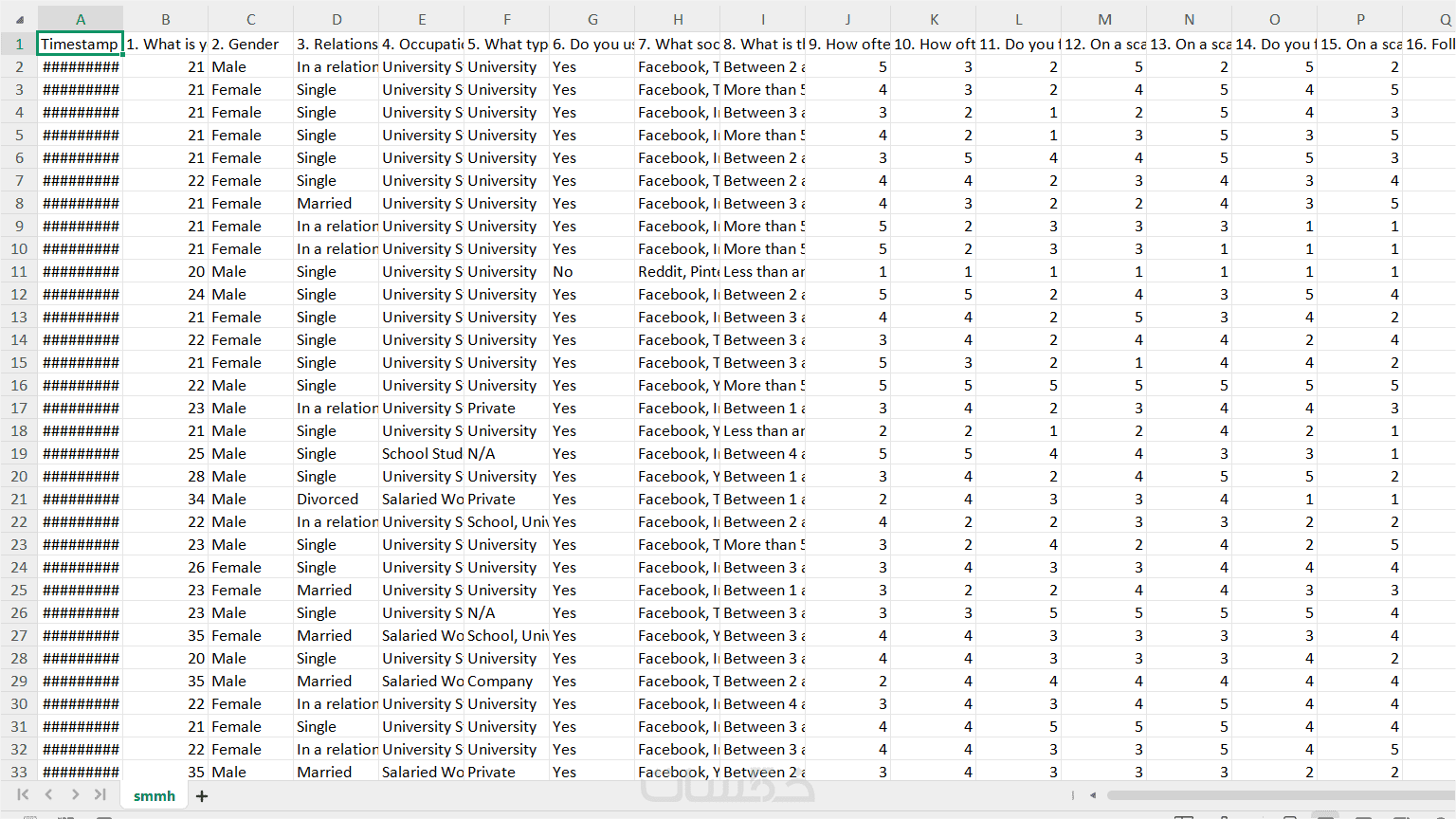Click the 'Reddit, Pint' cell
This screenshot has width=1456, height=819.
pyautogui.click(x=678, y=271)
